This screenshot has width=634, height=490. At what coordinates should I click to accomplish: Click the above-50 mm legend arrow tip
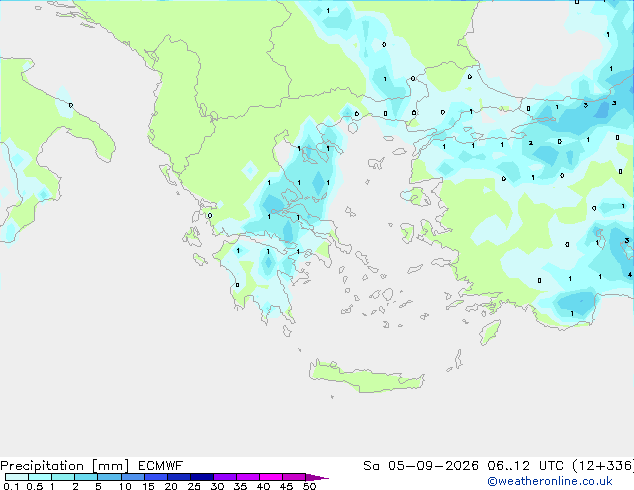tap(317, 477)
